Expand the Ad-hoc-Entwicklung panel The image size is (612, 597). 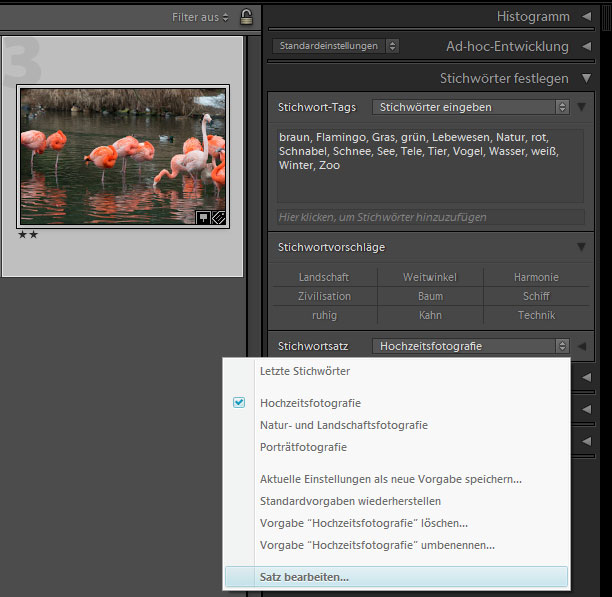(586, 46)
